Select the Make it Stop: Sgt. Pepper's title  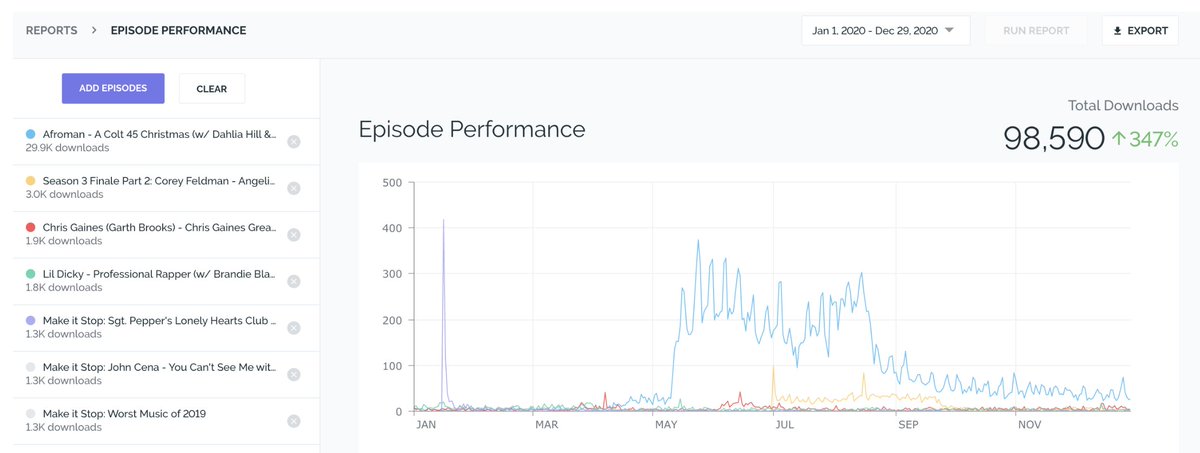coord(159,321)
